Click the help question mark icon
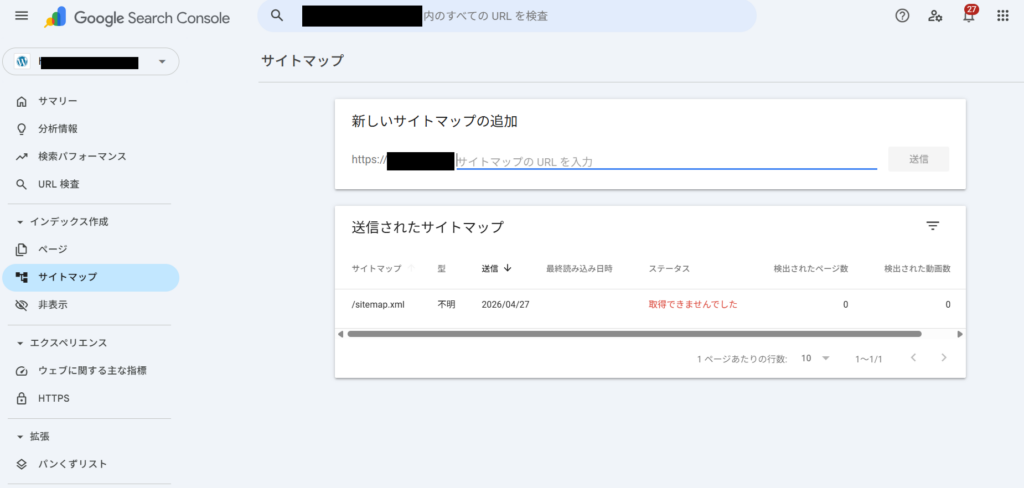 coord(902,16)
